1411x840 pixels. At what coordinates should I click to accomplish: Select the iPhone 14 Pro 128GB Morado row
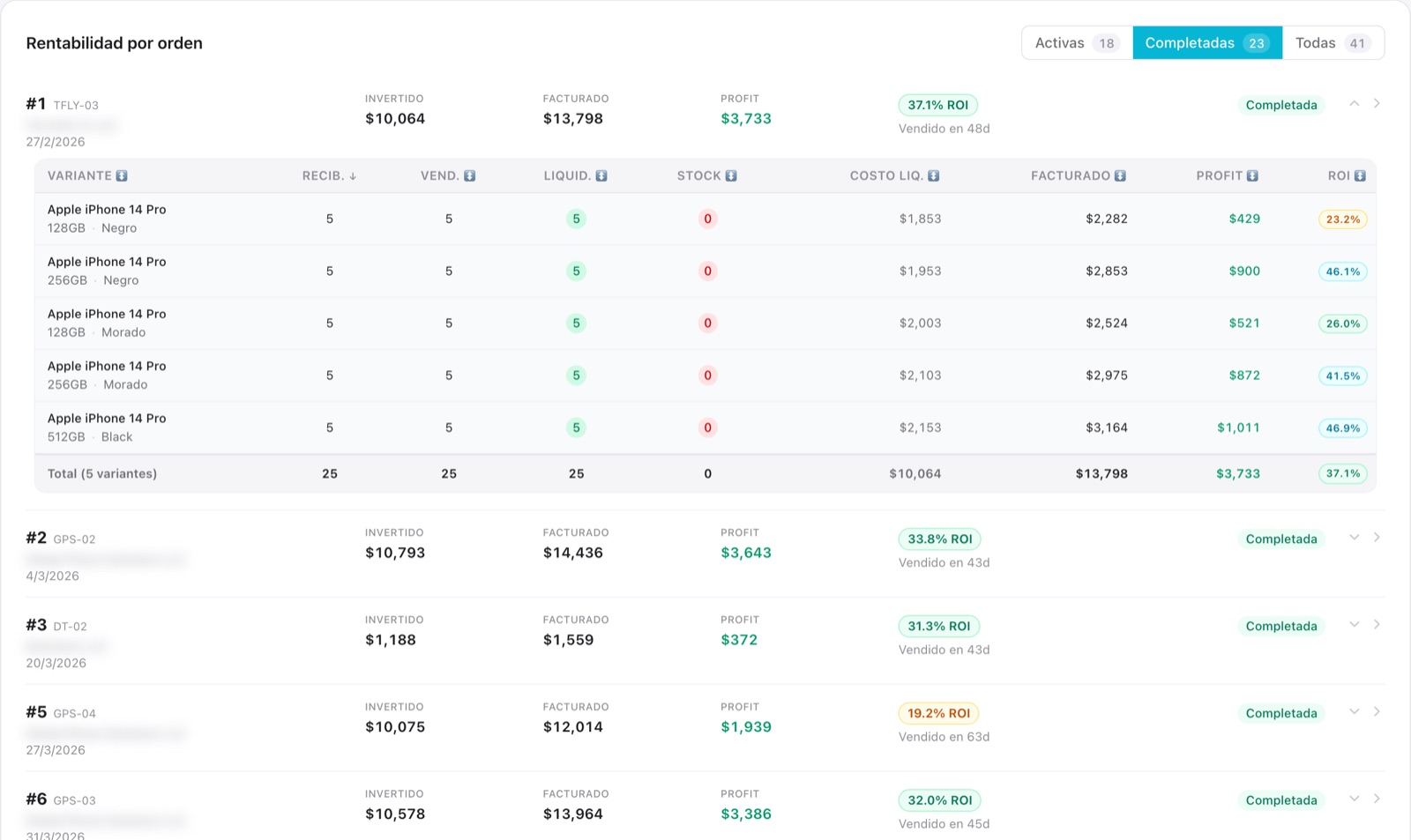click(x=705, y=323)
